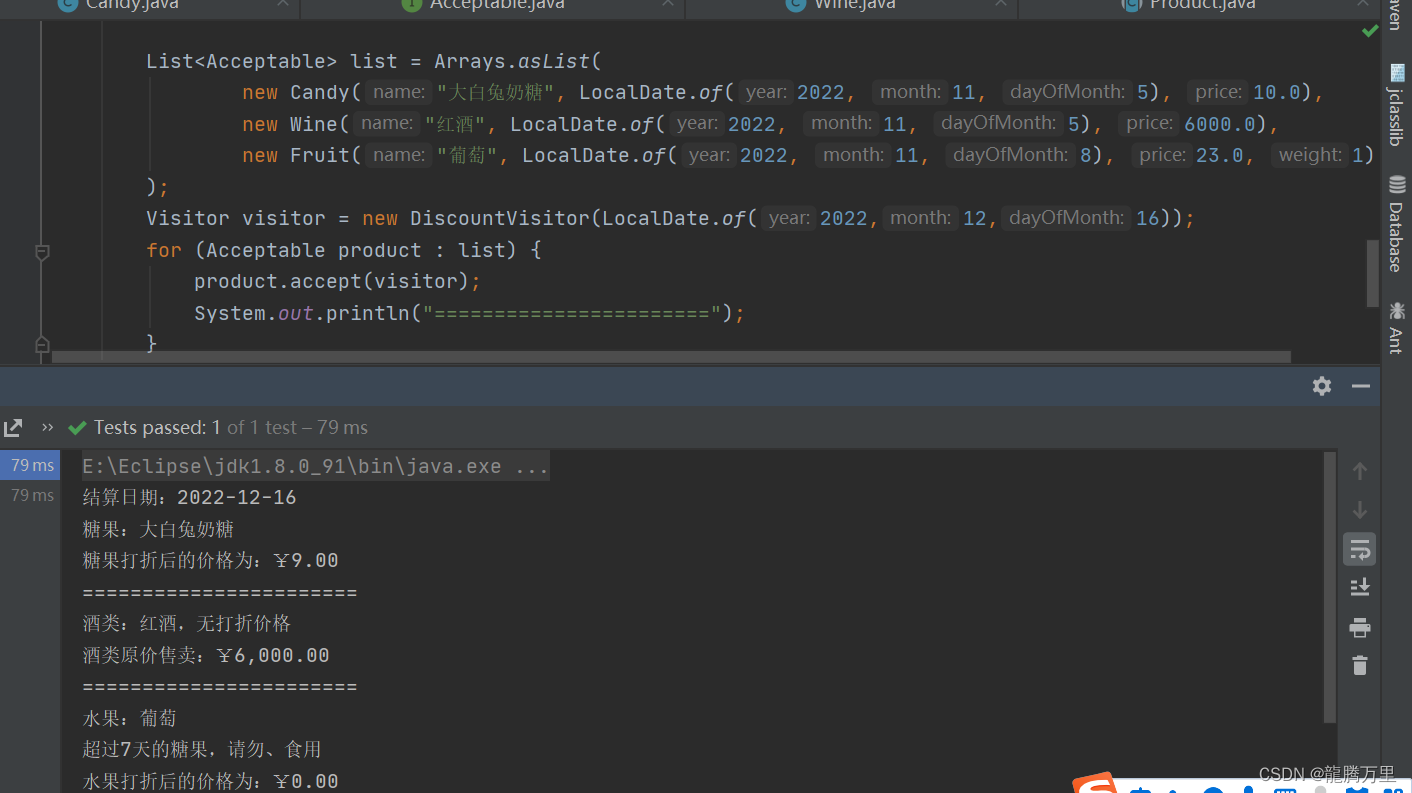
Task: Expand hidden toolbar actions via double chevron
Action: (47, 427)
